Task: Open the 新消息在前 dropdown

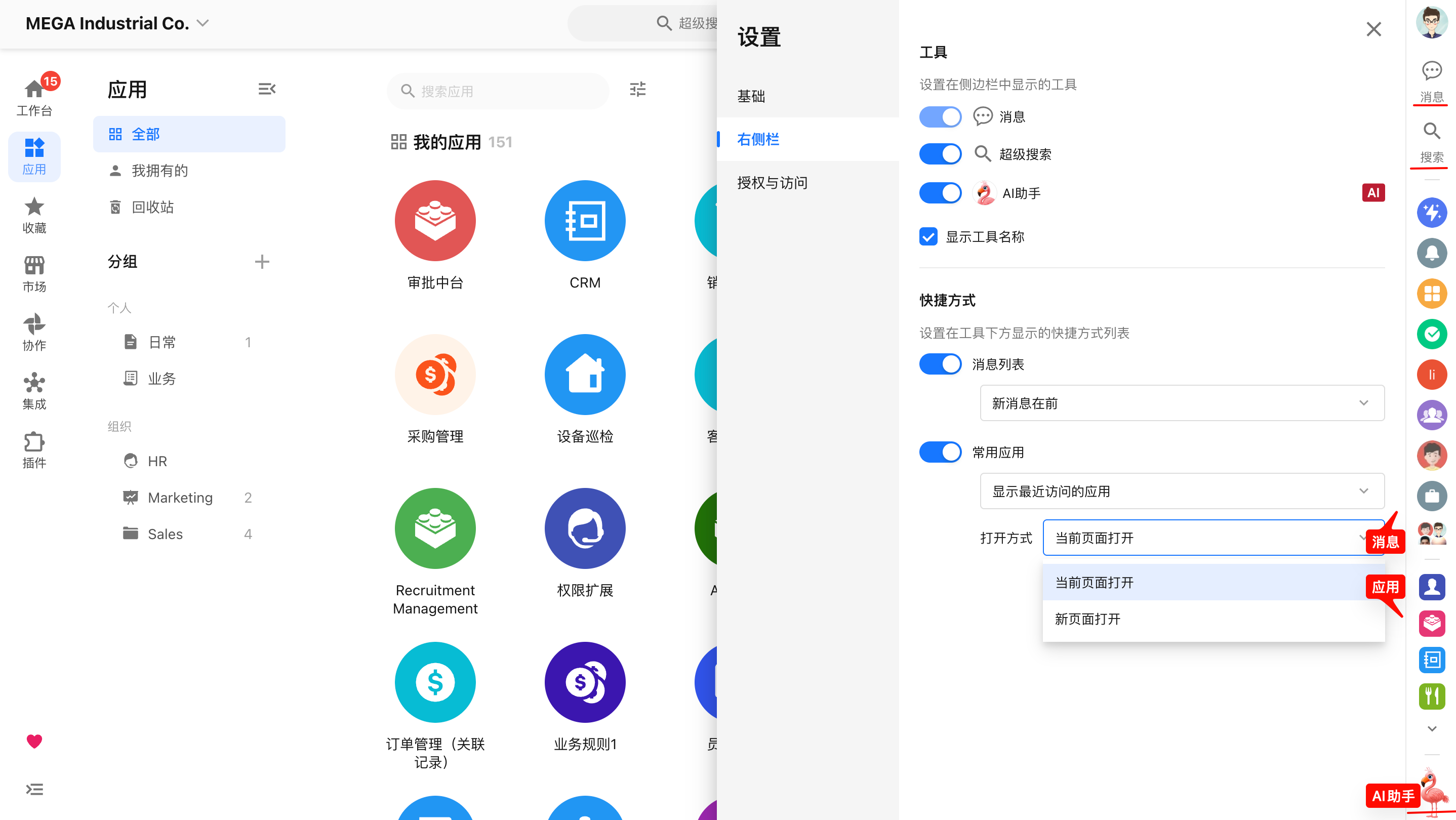Action: [1182, 403]
